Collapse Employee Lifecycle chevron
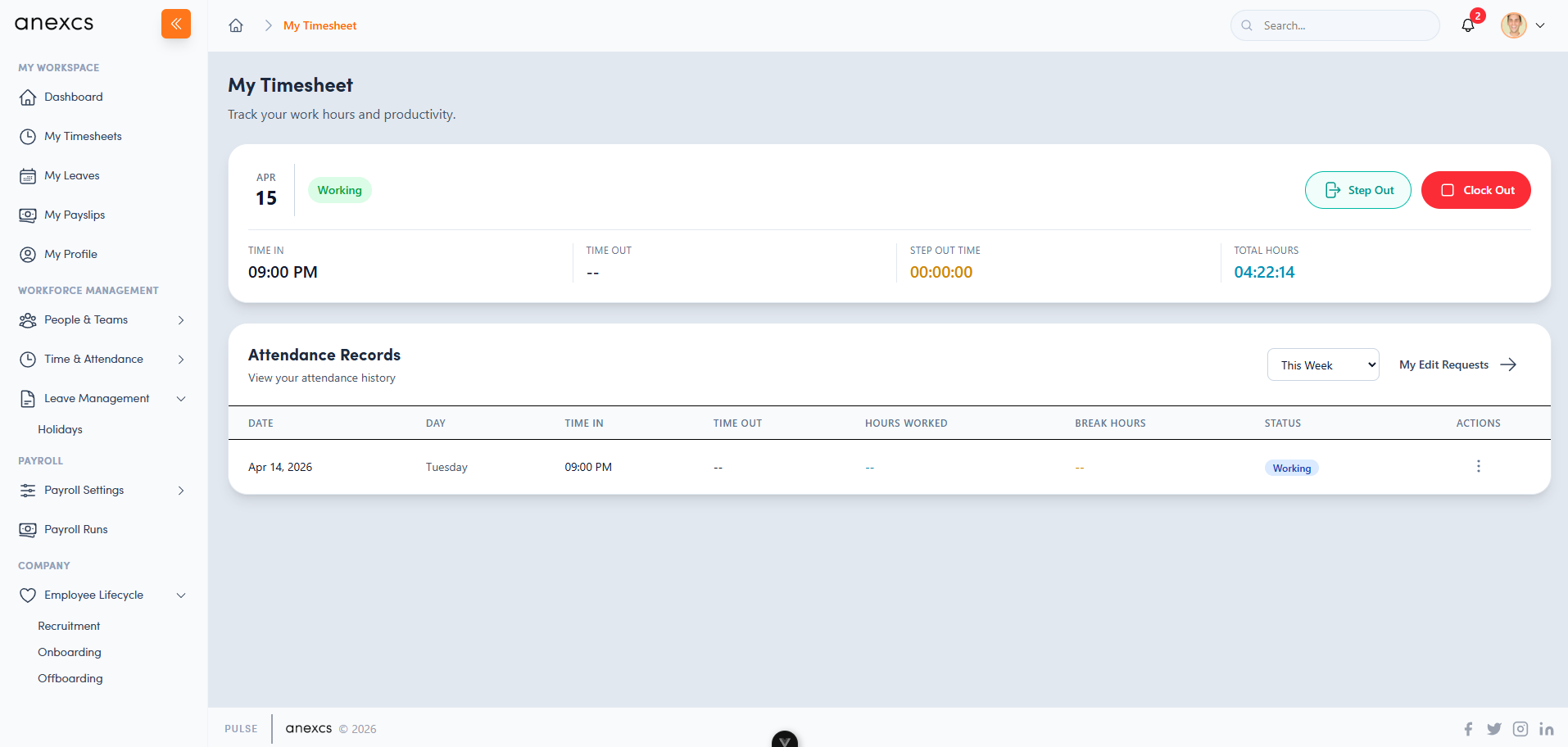1568x747 pixels. point(181,595)
